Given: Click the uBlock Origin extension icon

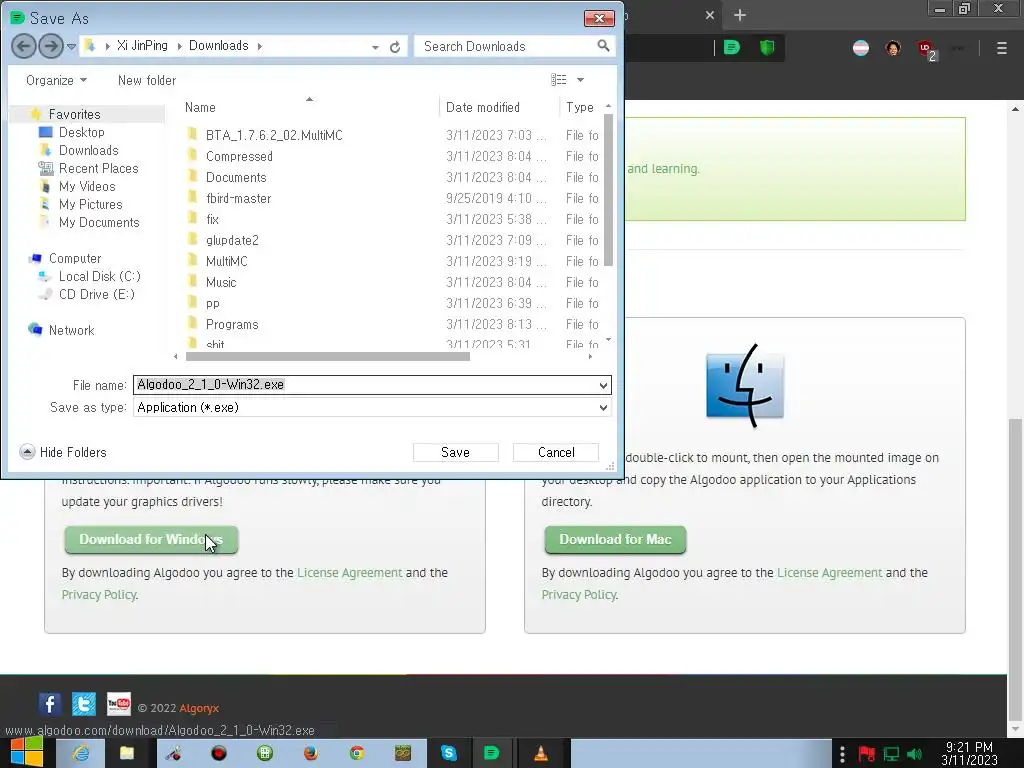Looking at the screenshot, I should [926, 48].
